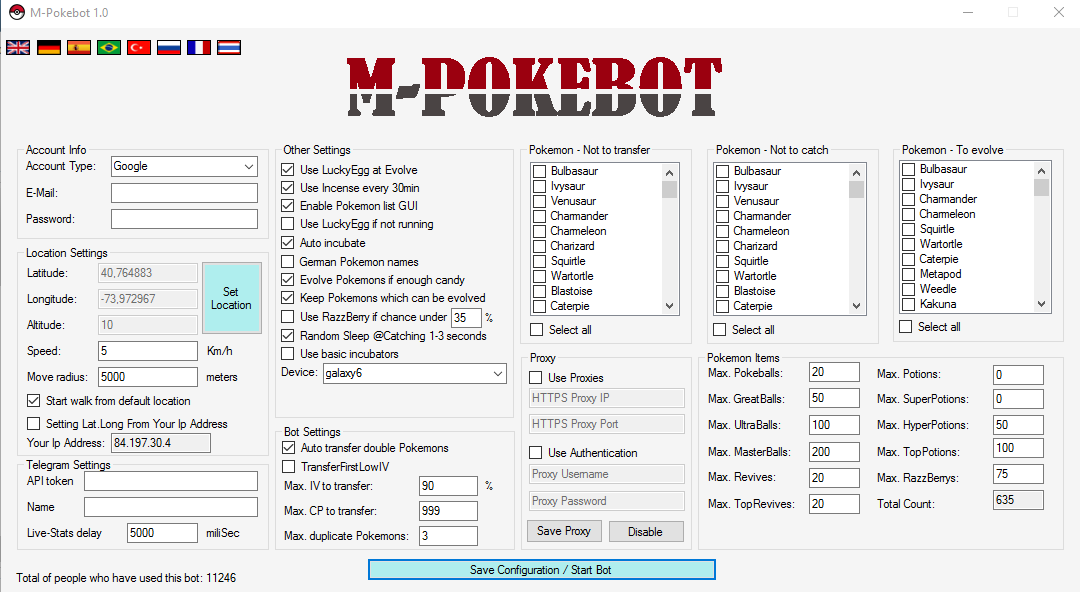Select the German flag language
Screen dimensions: 1080x592
48,48
